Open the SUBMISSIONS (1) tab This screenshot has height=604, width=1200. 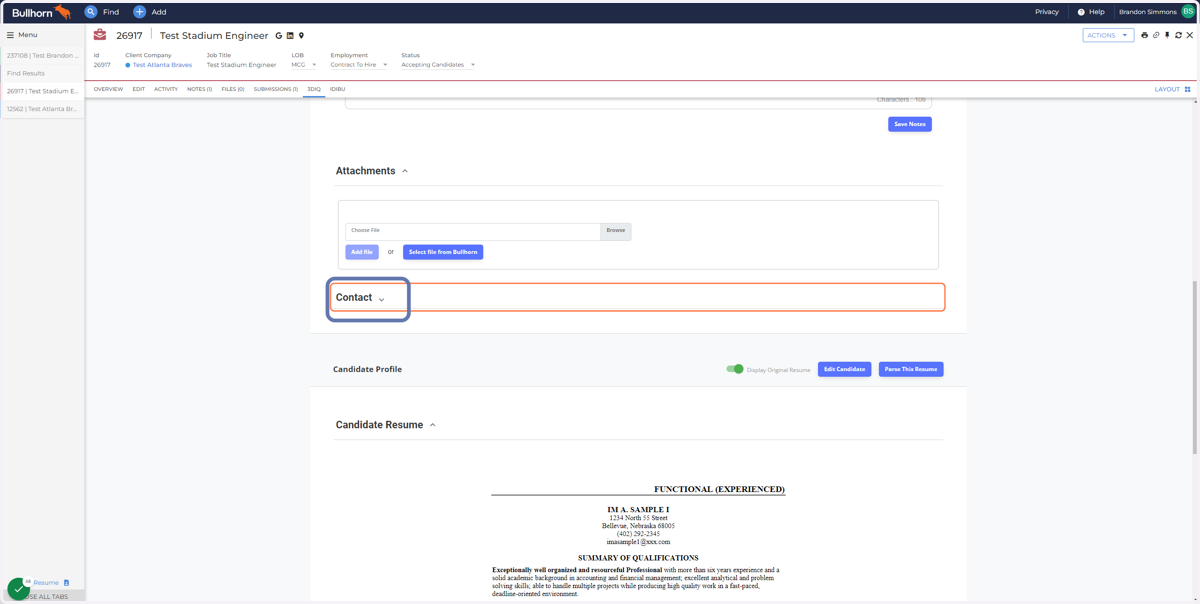coord(276,89)
